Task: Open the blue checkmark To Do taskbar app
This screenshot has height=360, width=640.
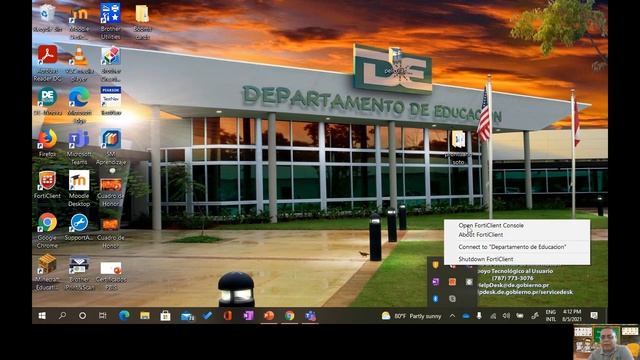Action: 207,316
